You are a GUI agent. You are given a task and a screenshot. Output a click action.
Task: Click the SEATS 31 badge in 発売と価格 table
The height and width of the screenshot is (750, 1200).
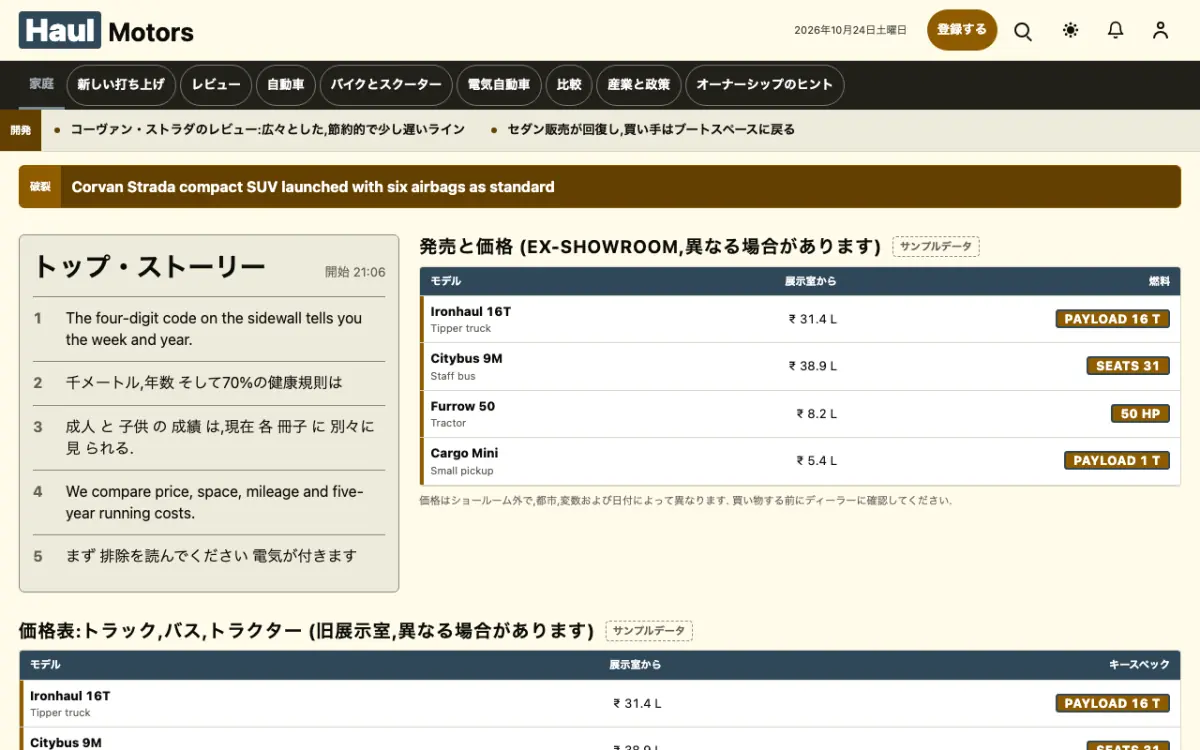pos(1128,366)
